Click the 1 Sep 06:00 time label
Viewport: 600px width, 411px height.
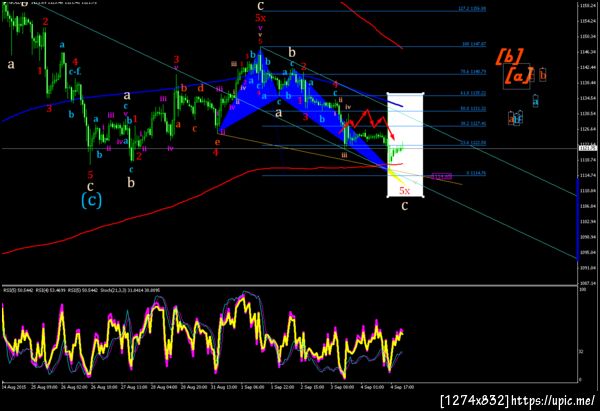(253, 387)
